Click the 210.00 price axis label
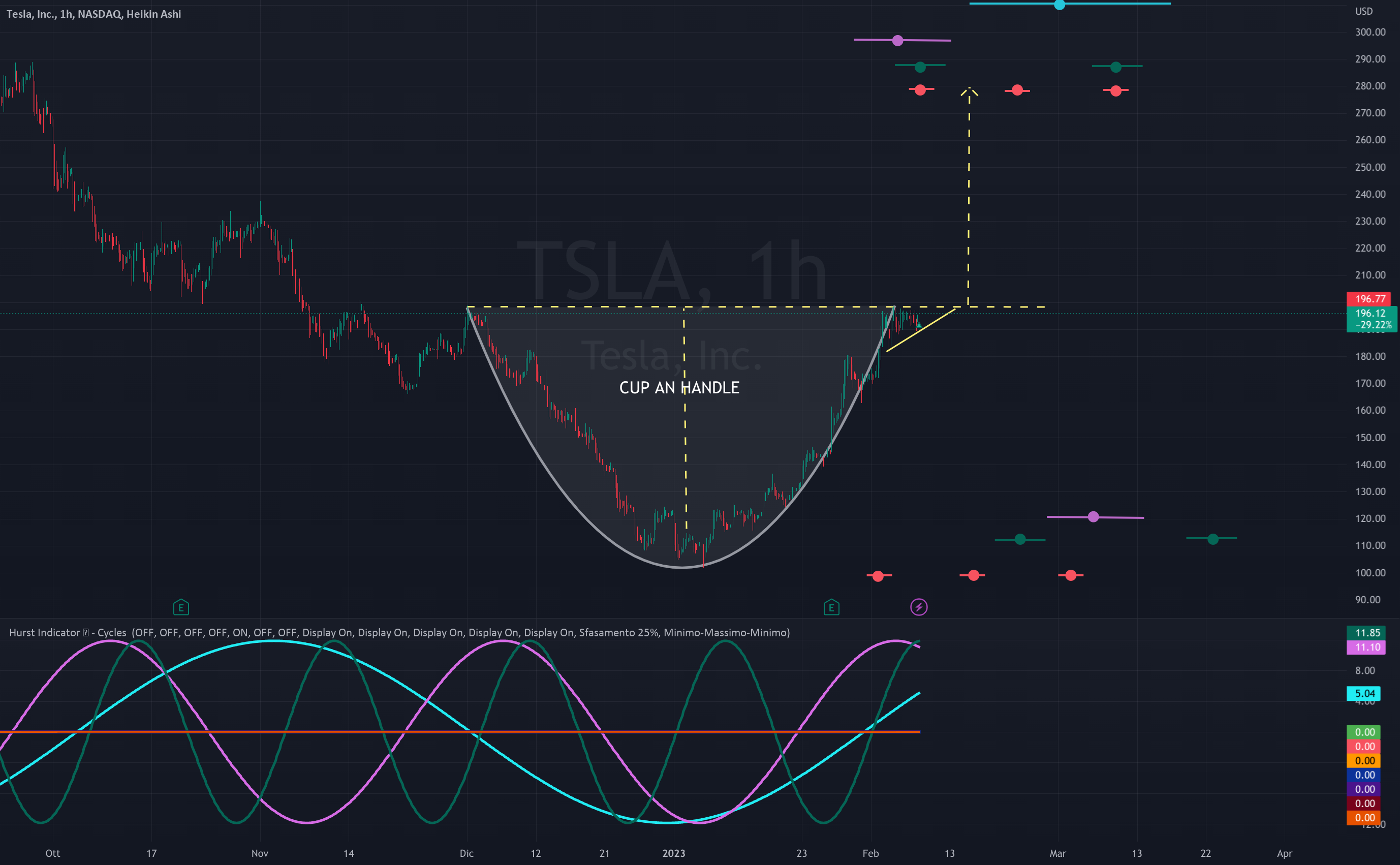Viewport: 1400px width, 865px height. [x=1370, y=275]
